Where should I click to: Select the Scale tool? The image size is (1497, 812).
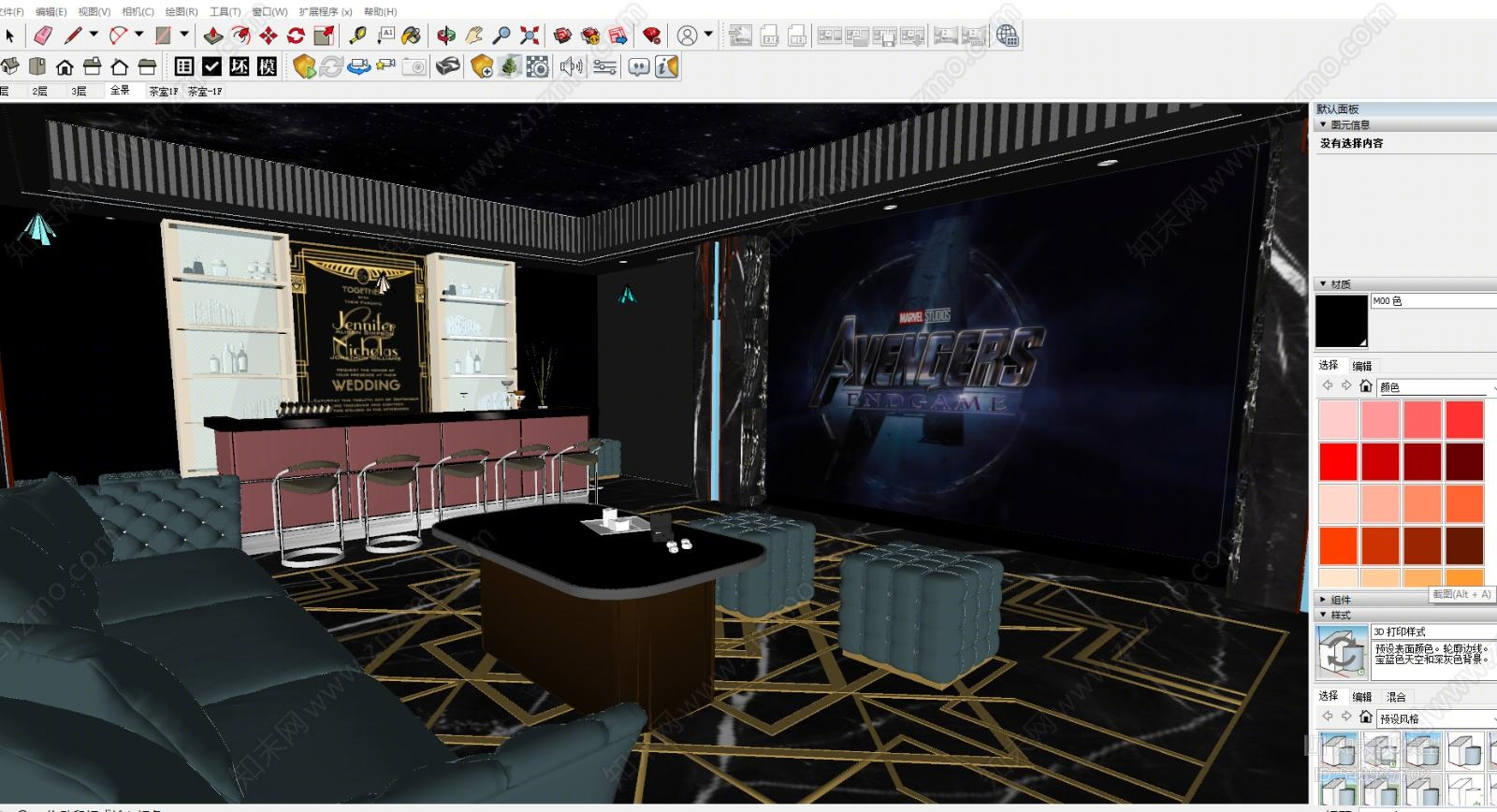(324, 36)
